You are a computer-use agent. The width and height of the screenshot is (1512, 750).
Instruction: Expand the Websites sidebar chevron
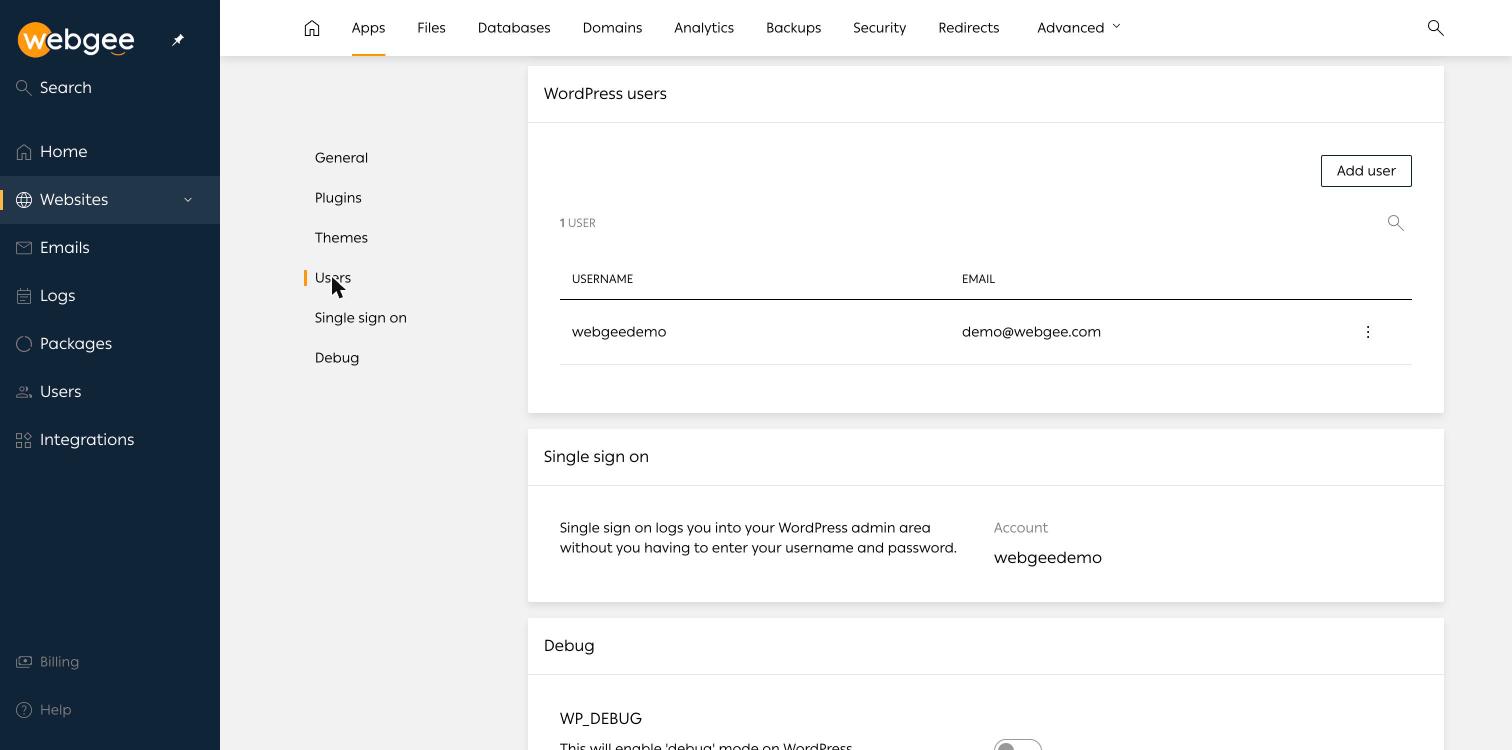click(188, 200)
